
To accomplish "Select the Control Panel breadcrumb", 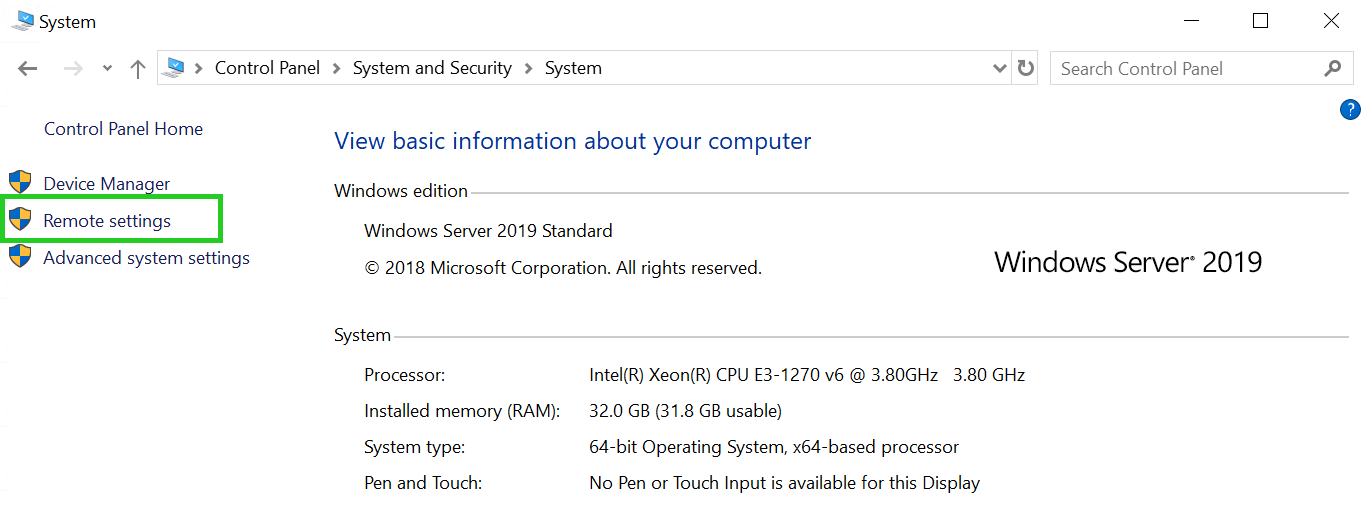I will tap(267, 68).
